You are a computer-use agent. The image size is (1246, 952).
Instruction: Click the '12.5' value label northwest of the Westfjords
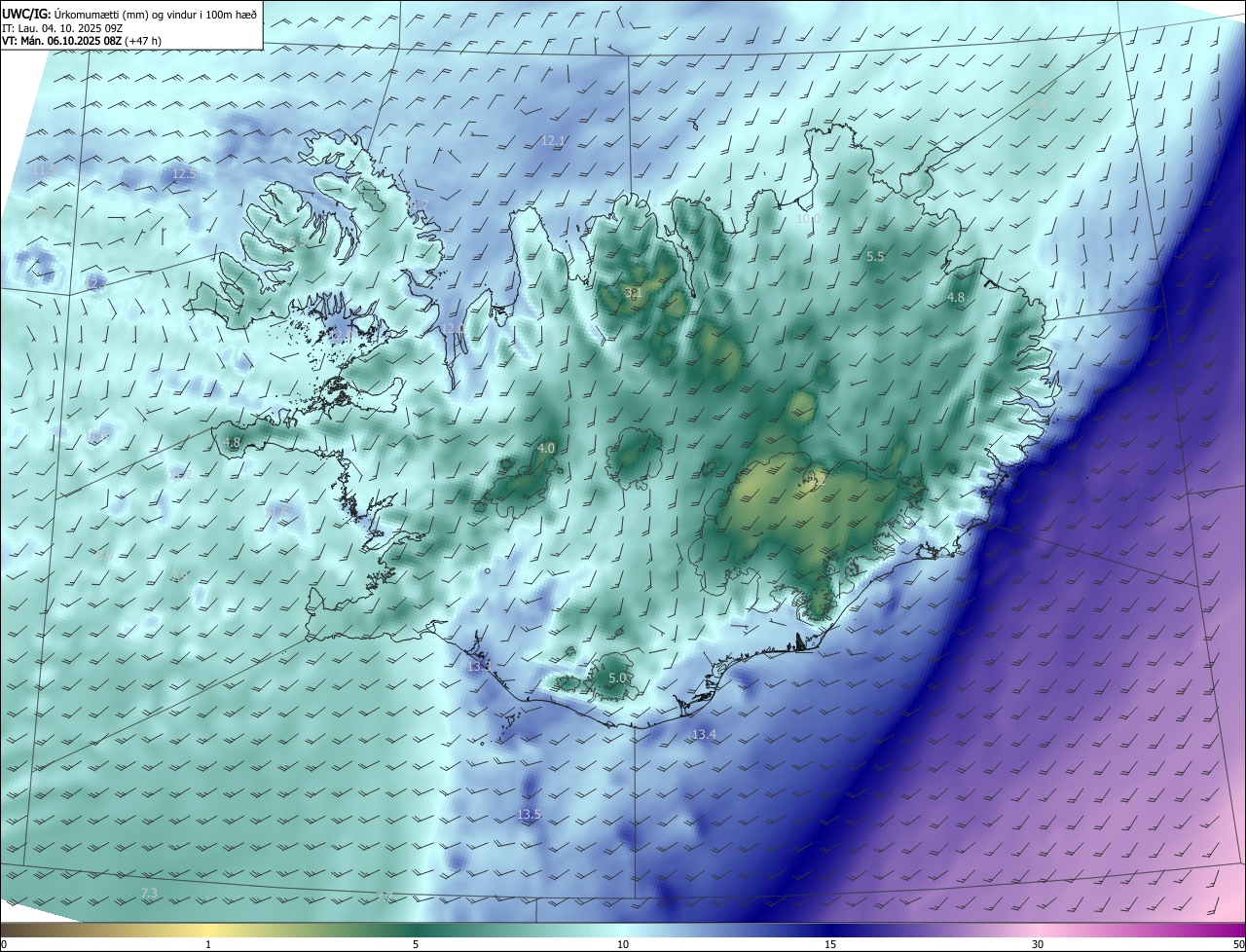point(185,173)
